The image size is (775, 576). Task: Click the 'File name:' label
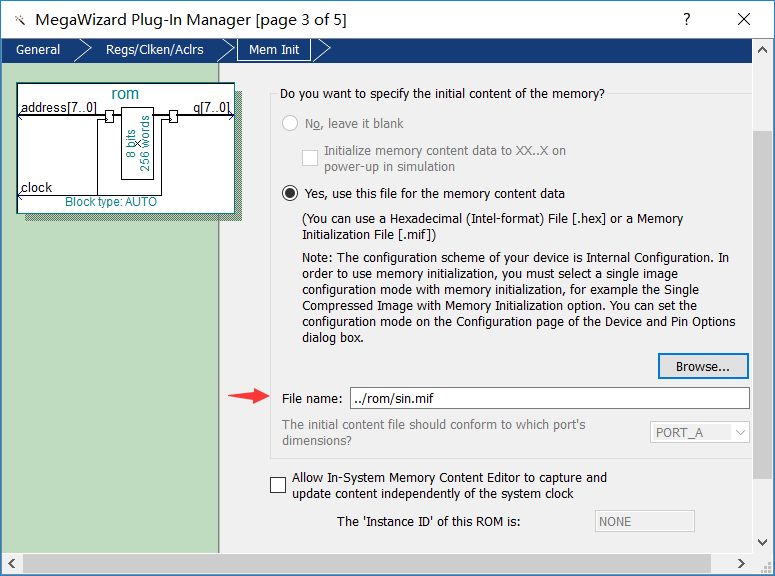tap(312, 399)
